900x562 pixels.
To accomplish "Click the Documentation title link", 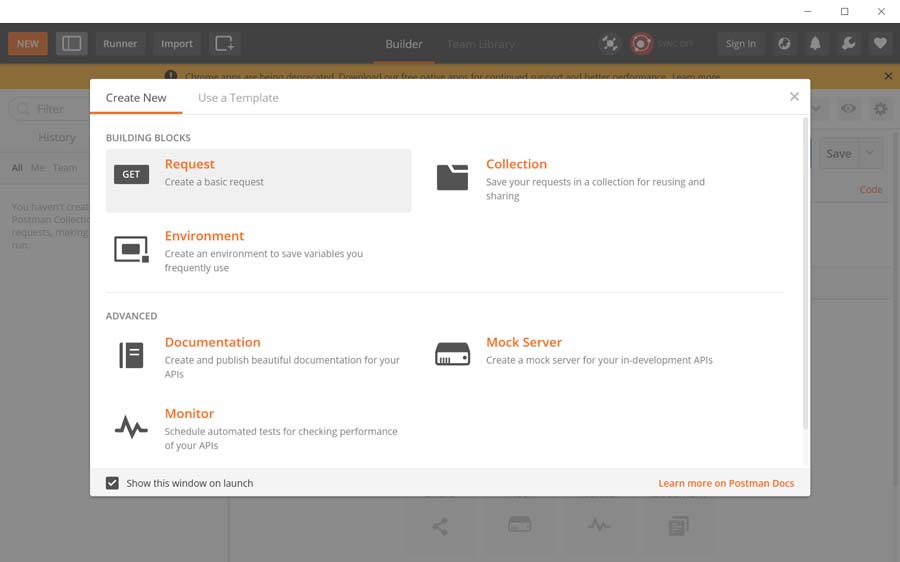I will click(x=212, y=342).
